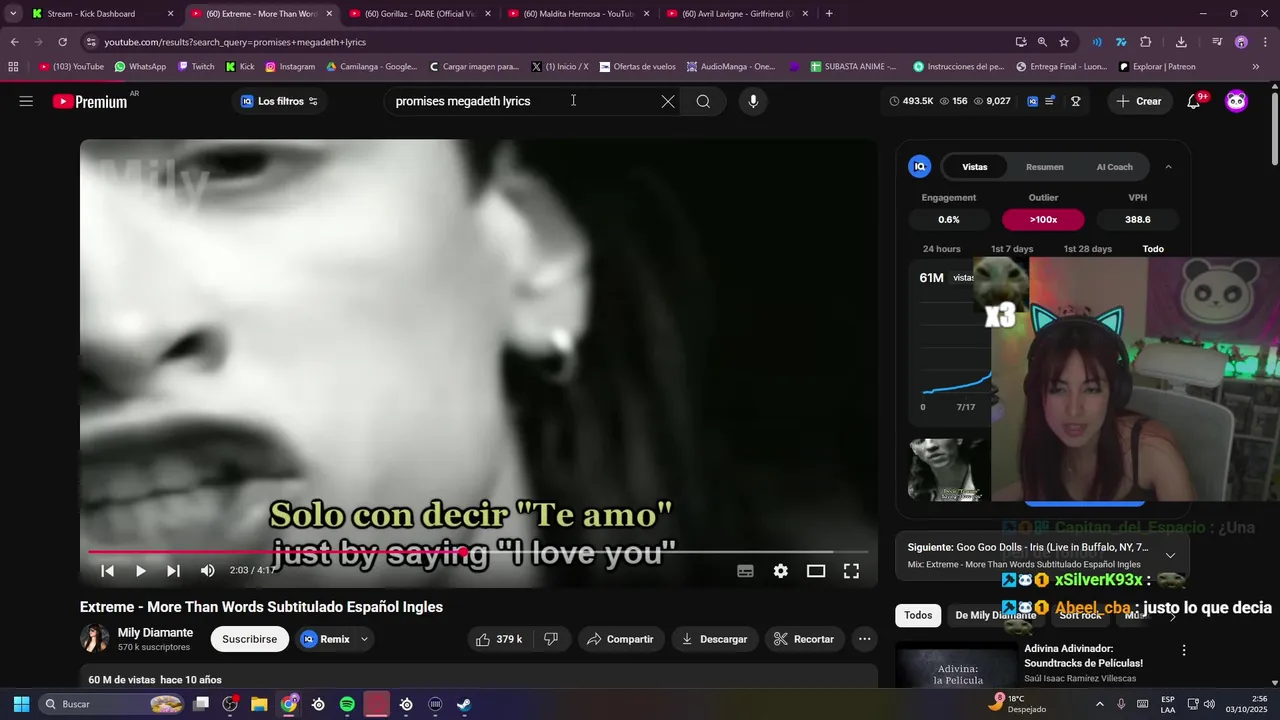Bookmark this page with the star icon
Screen dimensions: 1280x720
(1064, 42)
